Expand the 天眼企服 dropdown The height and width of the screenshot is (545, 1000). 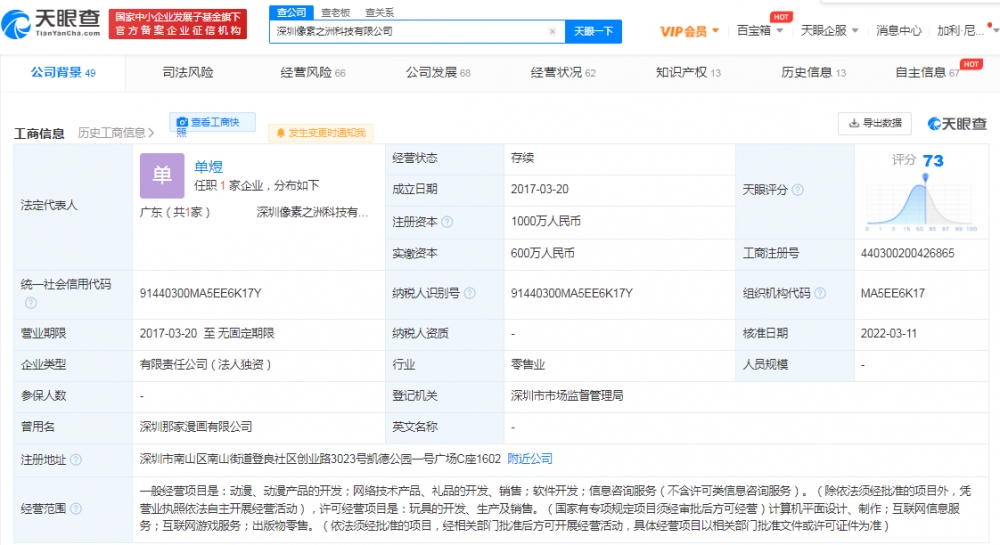(829, 30)
